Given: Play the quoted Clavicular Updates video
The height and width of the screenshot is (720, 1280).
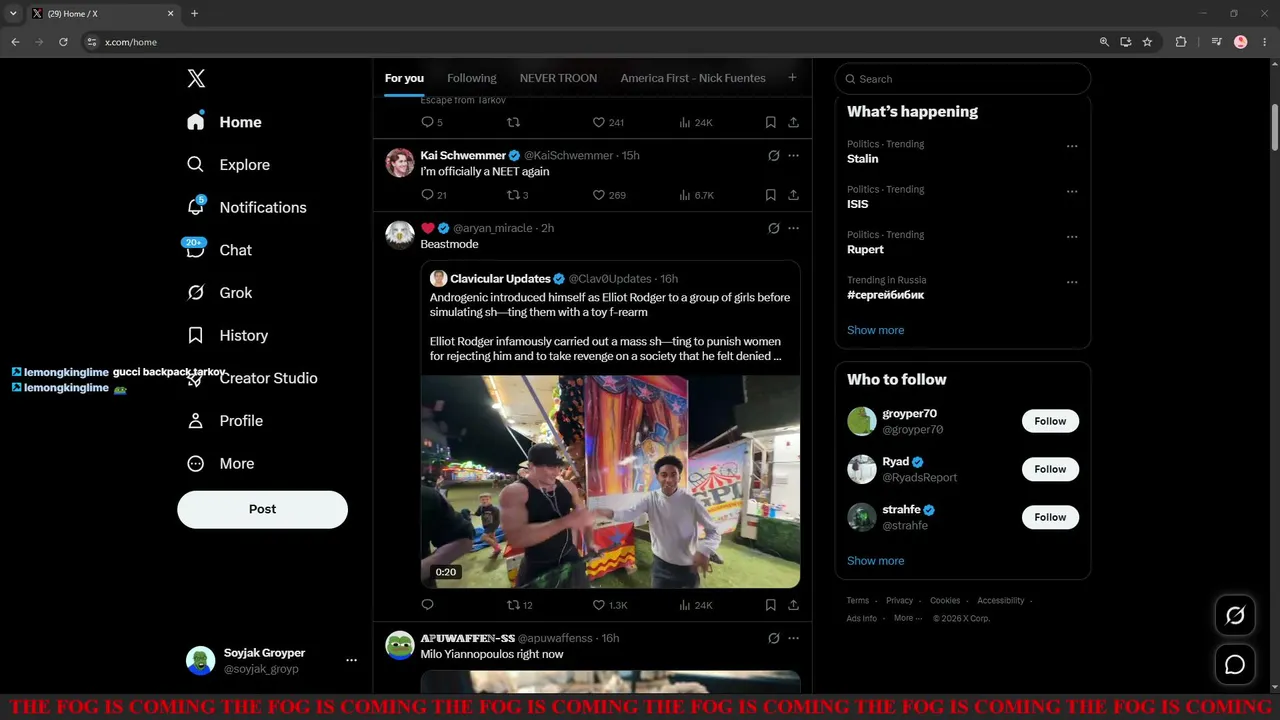Looking at the screenshot, I should pos(610,481).
